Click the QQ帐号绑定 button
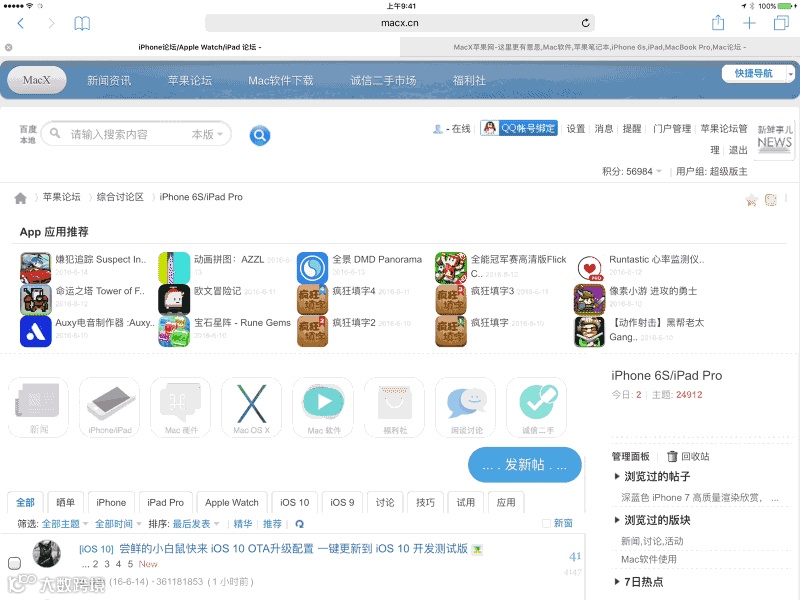Screen dimensions: 800x600 pos(519,128)
